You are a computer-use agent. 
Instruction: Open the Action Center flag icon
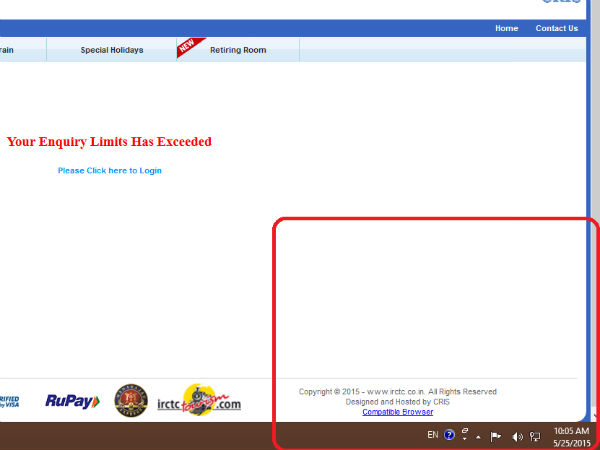click(x=496, y=436)
